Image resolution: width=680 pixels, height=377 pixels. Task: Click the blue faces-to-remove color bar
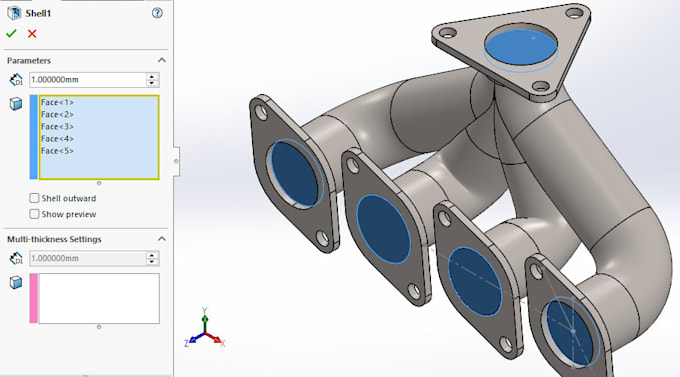(x=33, y=137)
